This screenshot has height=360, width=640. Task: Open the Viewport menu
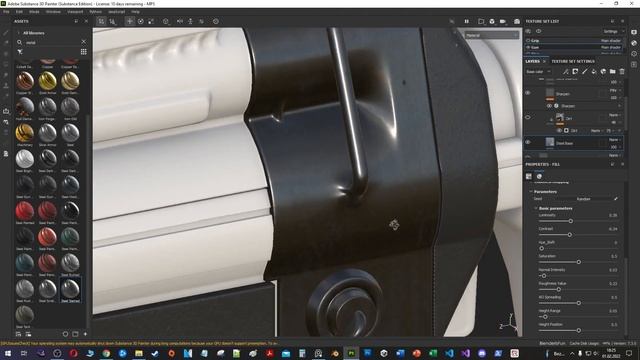(75, 12)
